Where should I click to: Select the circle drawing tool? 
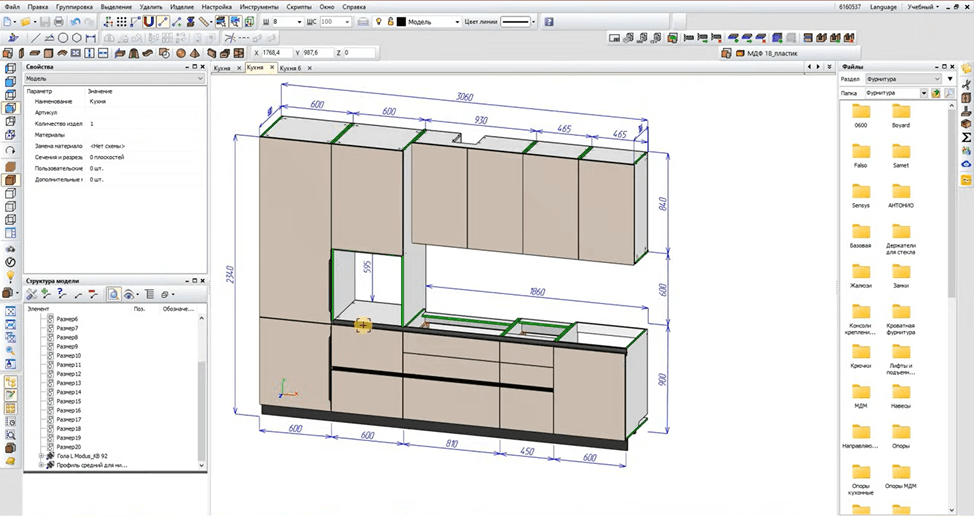point(63,38)
